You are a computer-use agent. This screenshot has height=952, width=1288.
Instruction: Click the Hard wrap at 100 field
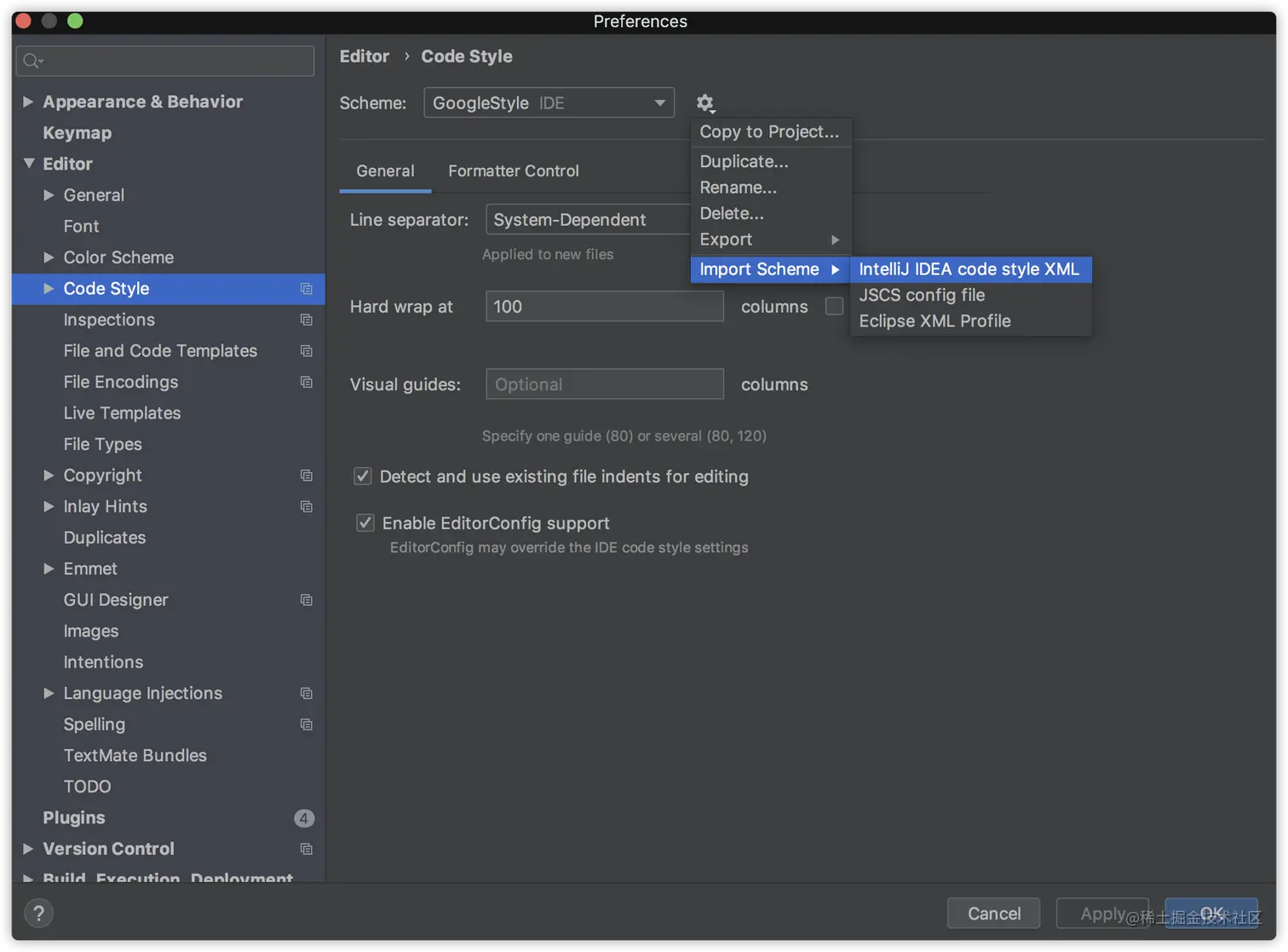(605, 306)
